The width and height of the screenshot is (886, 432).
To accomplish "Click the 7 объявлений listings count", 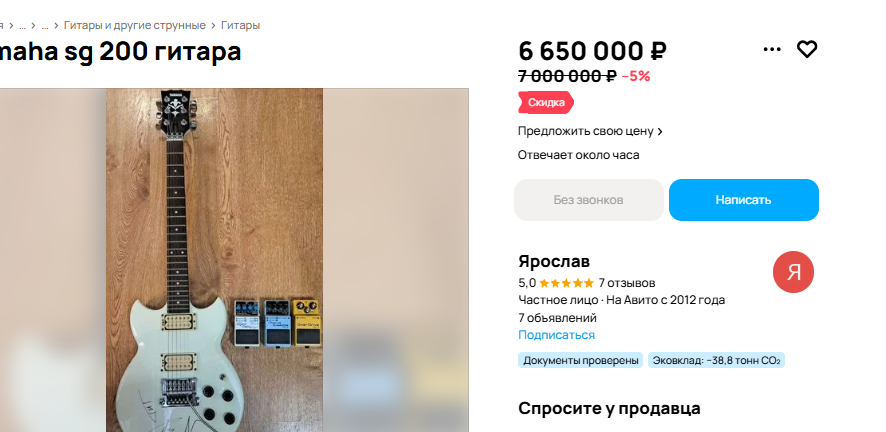I will pos(557,318).
